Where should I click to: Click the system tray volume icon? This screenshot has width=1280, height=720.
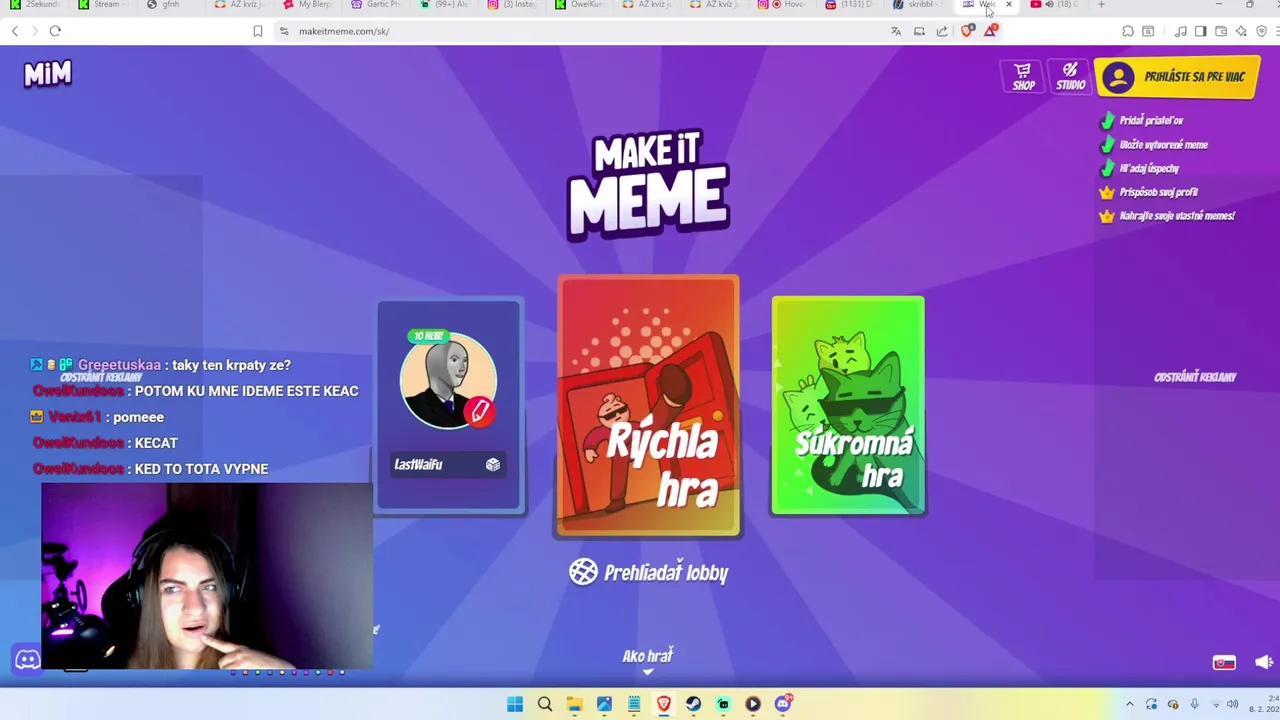click(1232, 704)
